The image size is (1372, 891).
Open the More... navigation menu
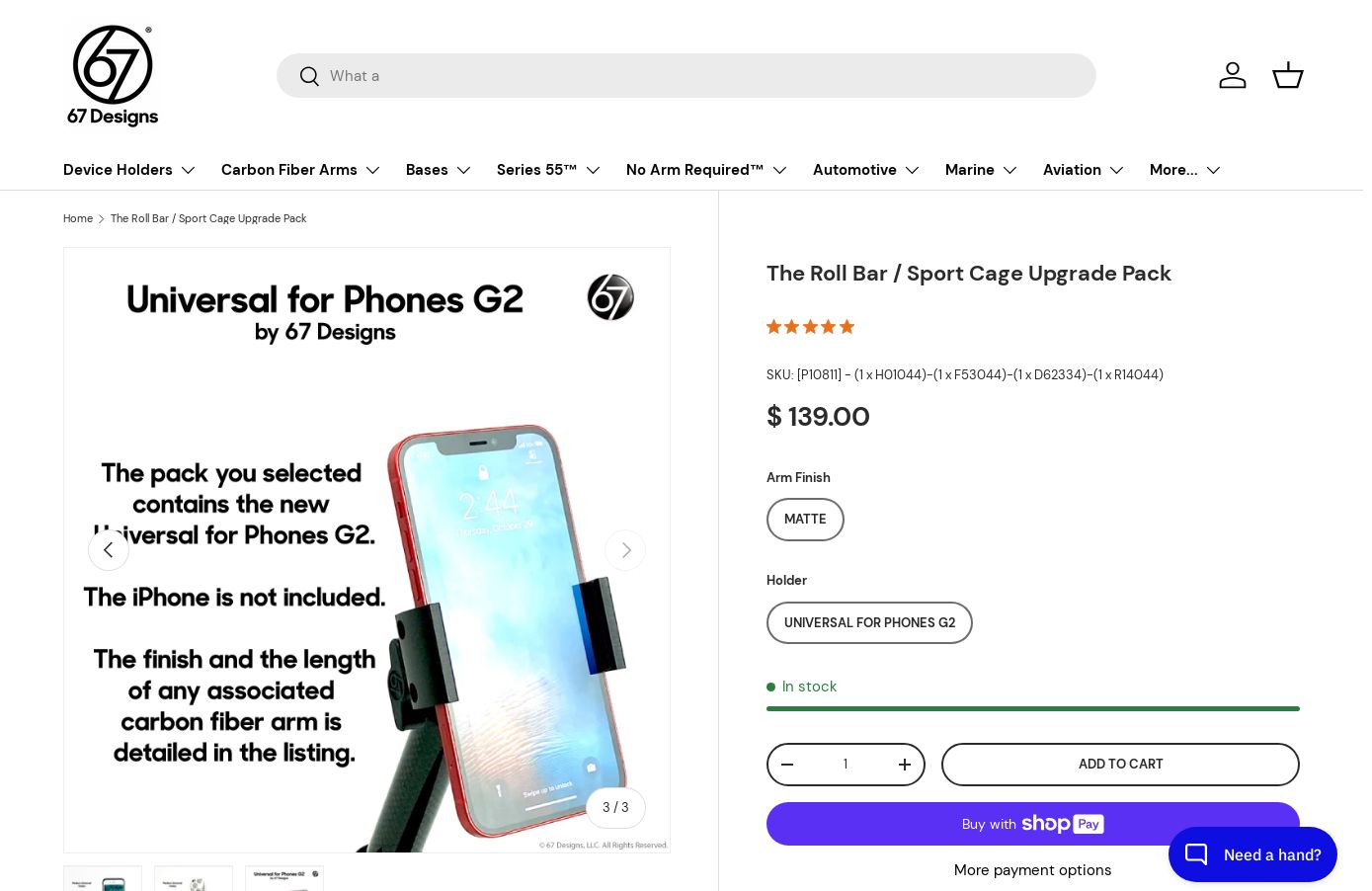(x=1184, y=170)
